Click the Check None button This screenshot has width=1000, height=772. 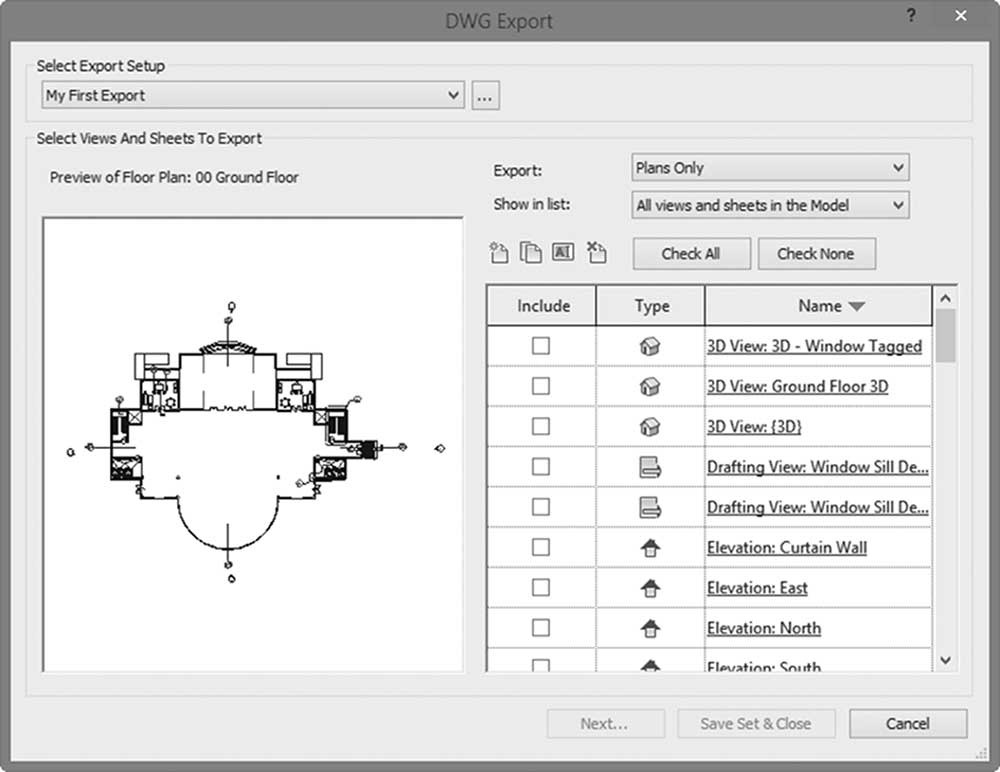[816, 254]
